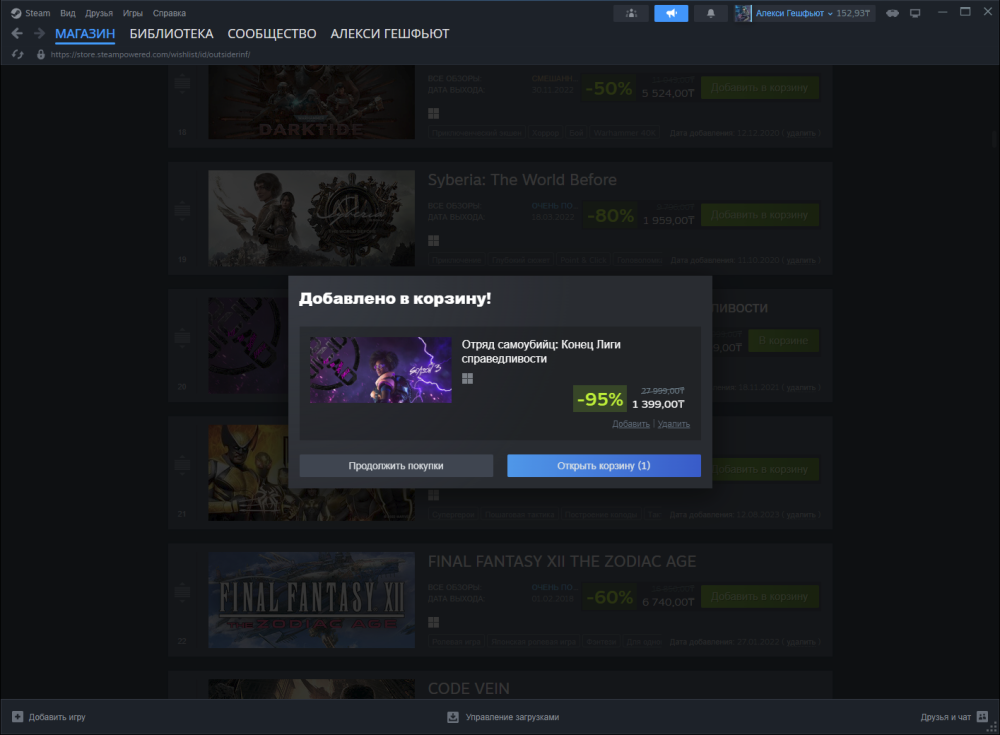Click the Suicide Squad game thumbnail in the dialog
The image size is (1000, 735).
[x=380, y=370]
